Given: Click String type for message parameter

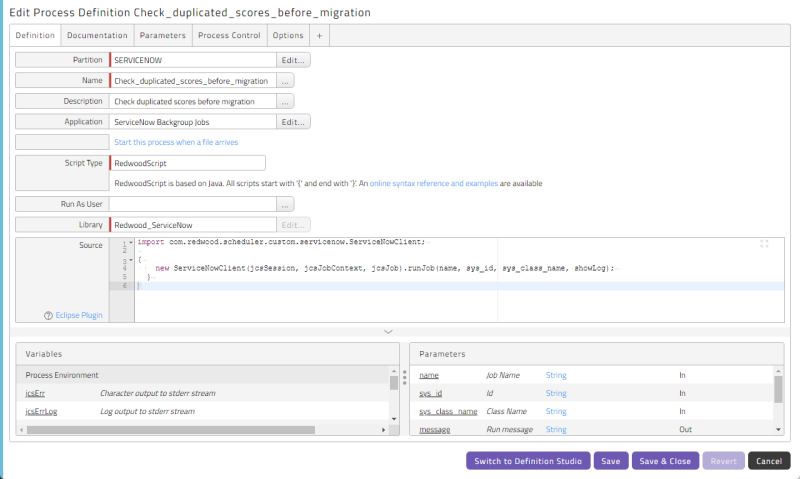Looking at the screenshot, I should coord(556,430).
